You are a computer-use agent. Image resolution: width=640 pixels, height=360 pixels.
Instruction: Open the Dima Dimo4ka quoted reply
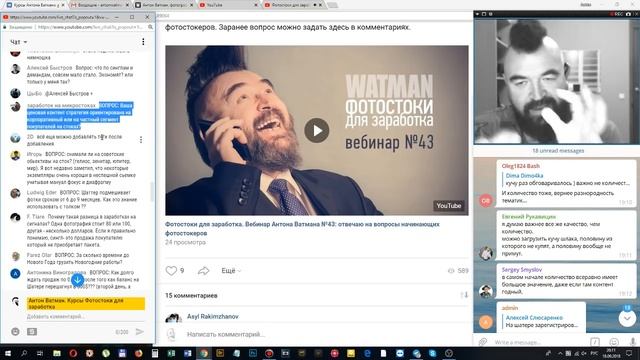click(x=567, y=179)
